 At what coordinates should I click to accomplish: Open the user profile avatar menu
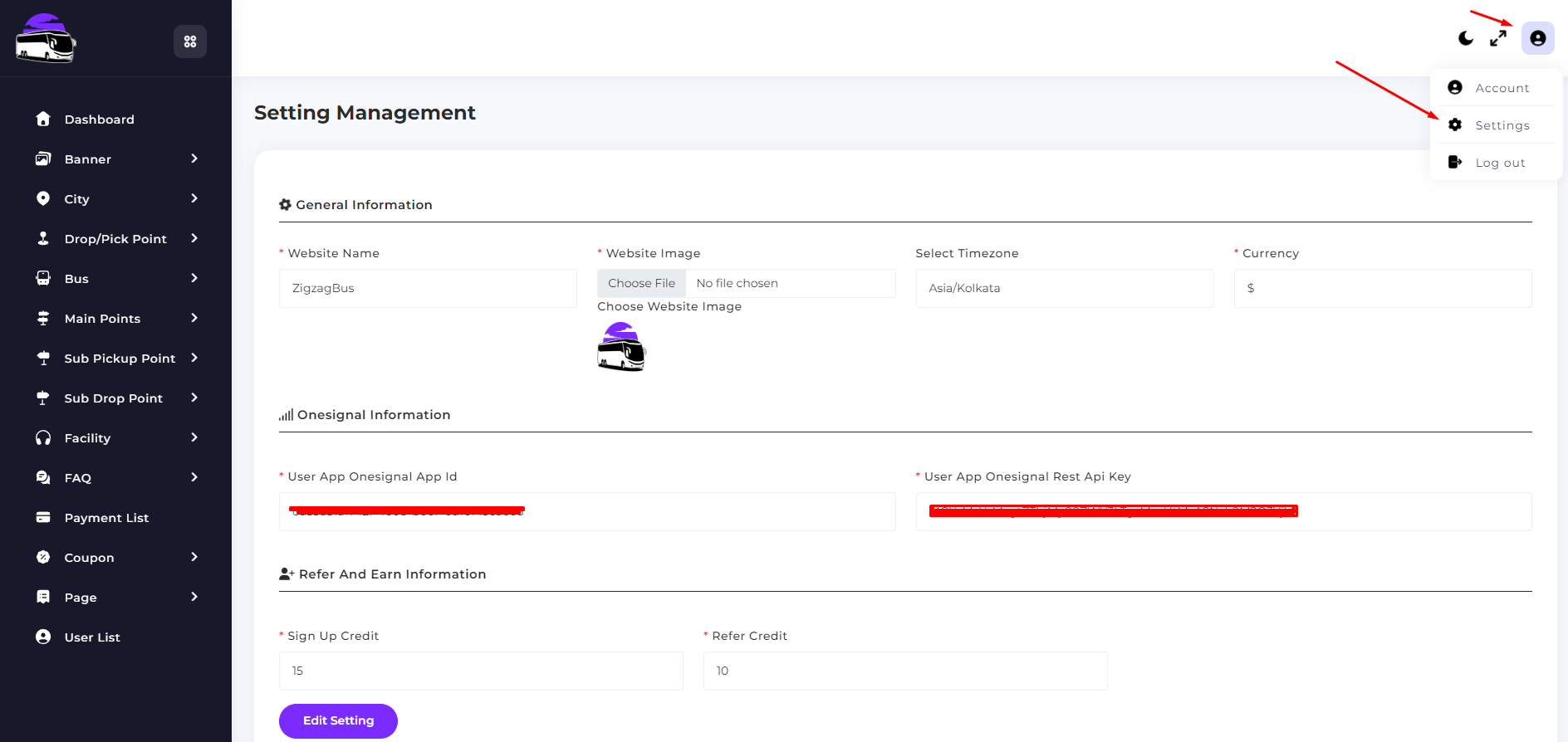click(x=1537, y=38)
